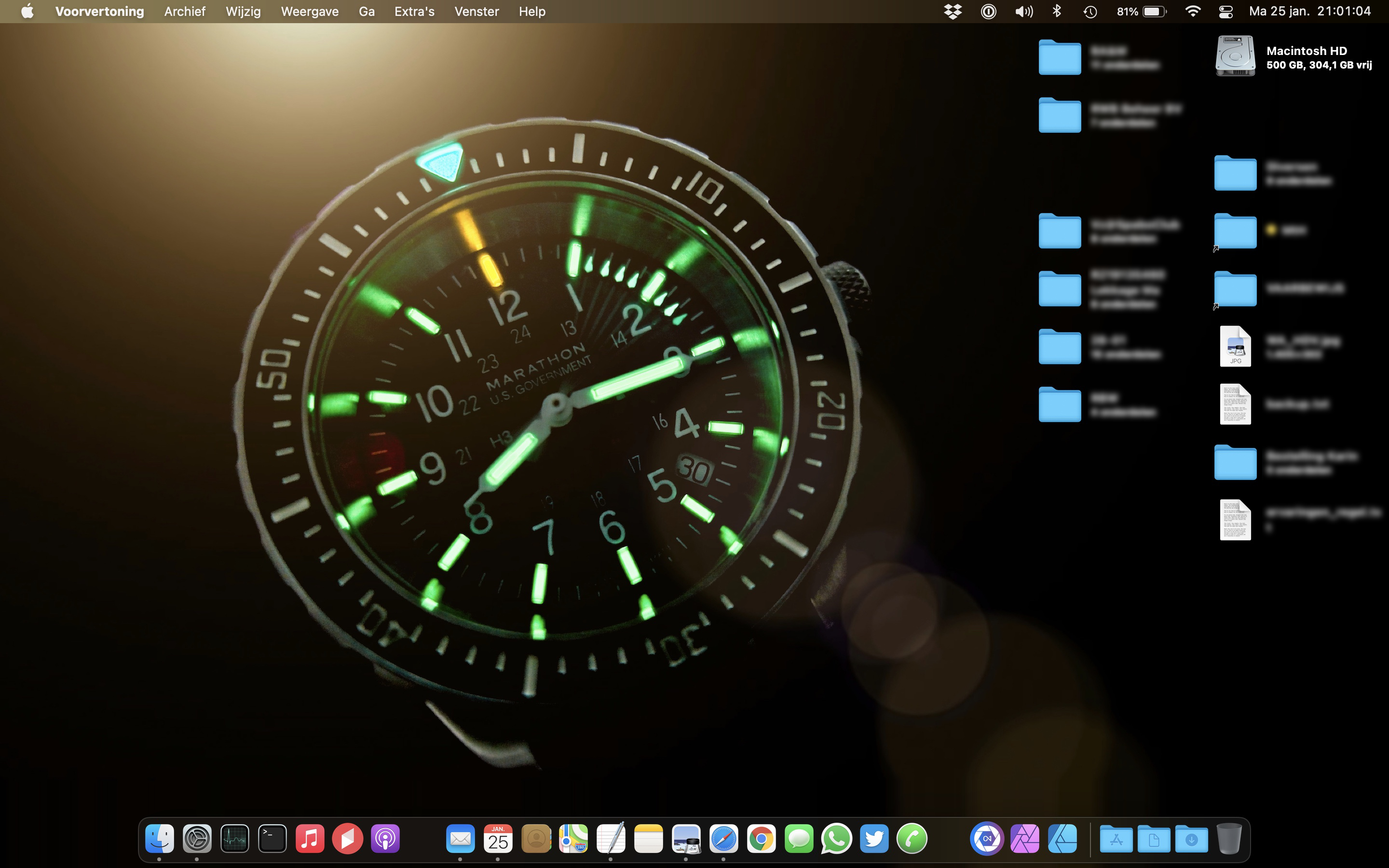Click the 1Password menu bar icon
1389x868 pixels.
pyautogui.click(x=988, y=12)
